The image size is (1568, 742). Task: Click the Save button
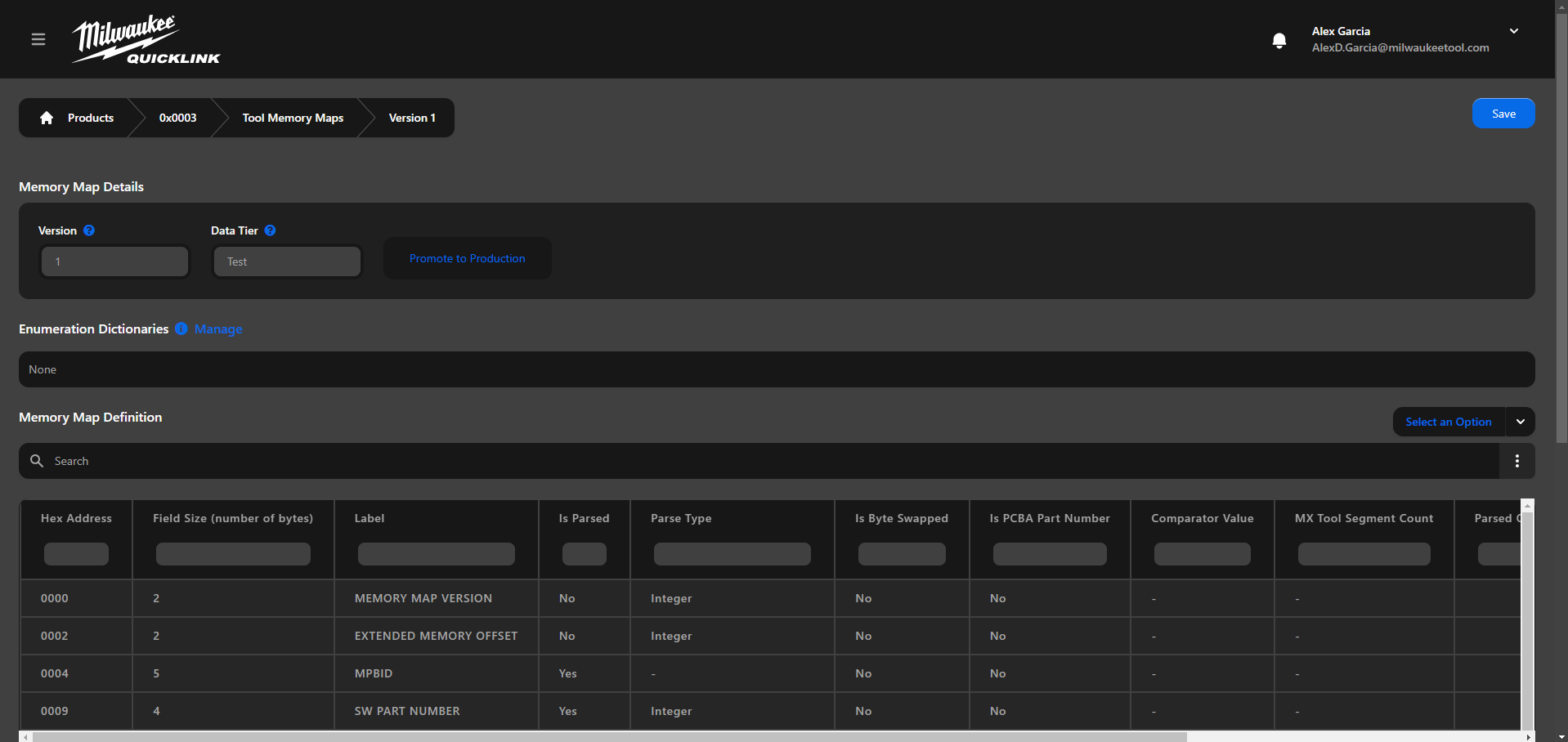click(1503, 114)
